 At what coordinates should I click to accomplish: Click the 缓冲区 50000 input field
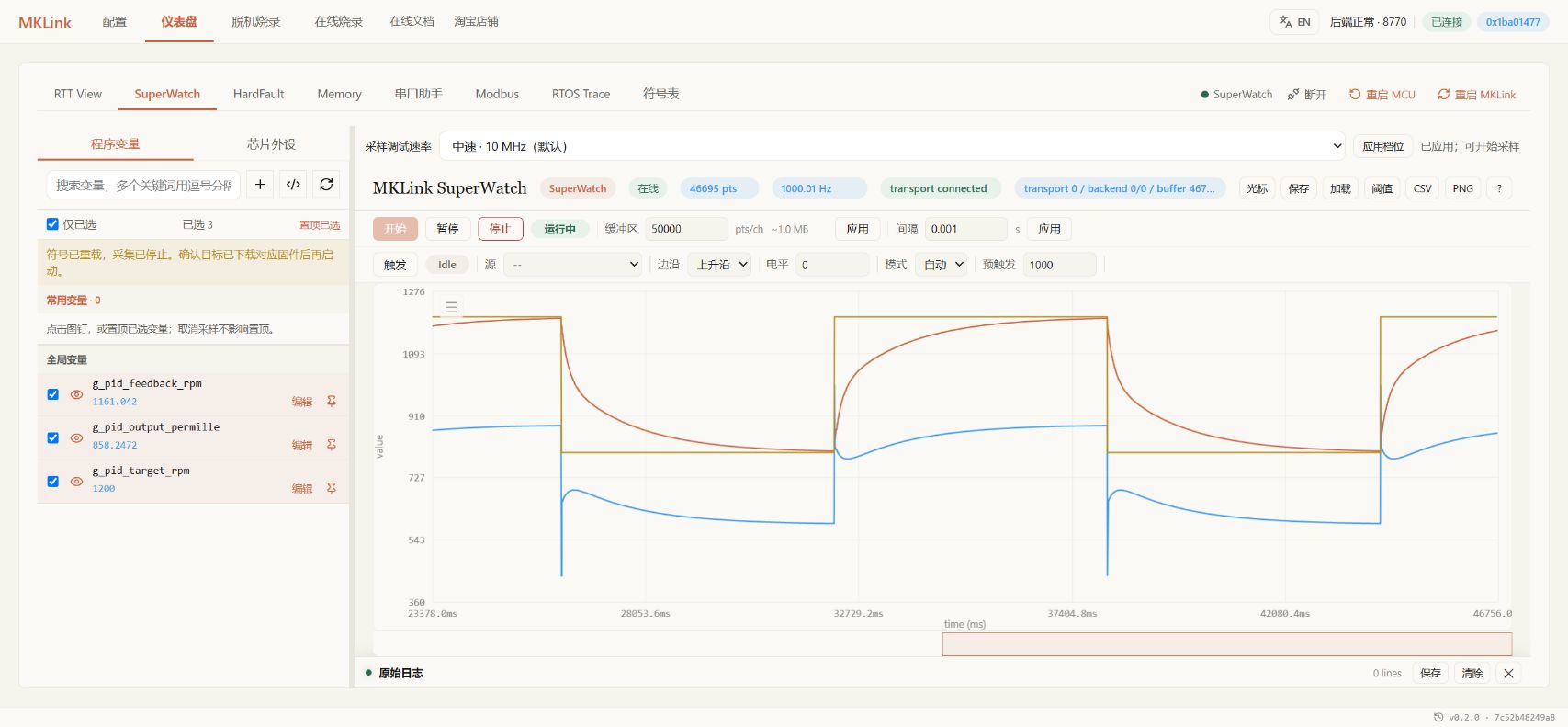[x=686, y=229]
